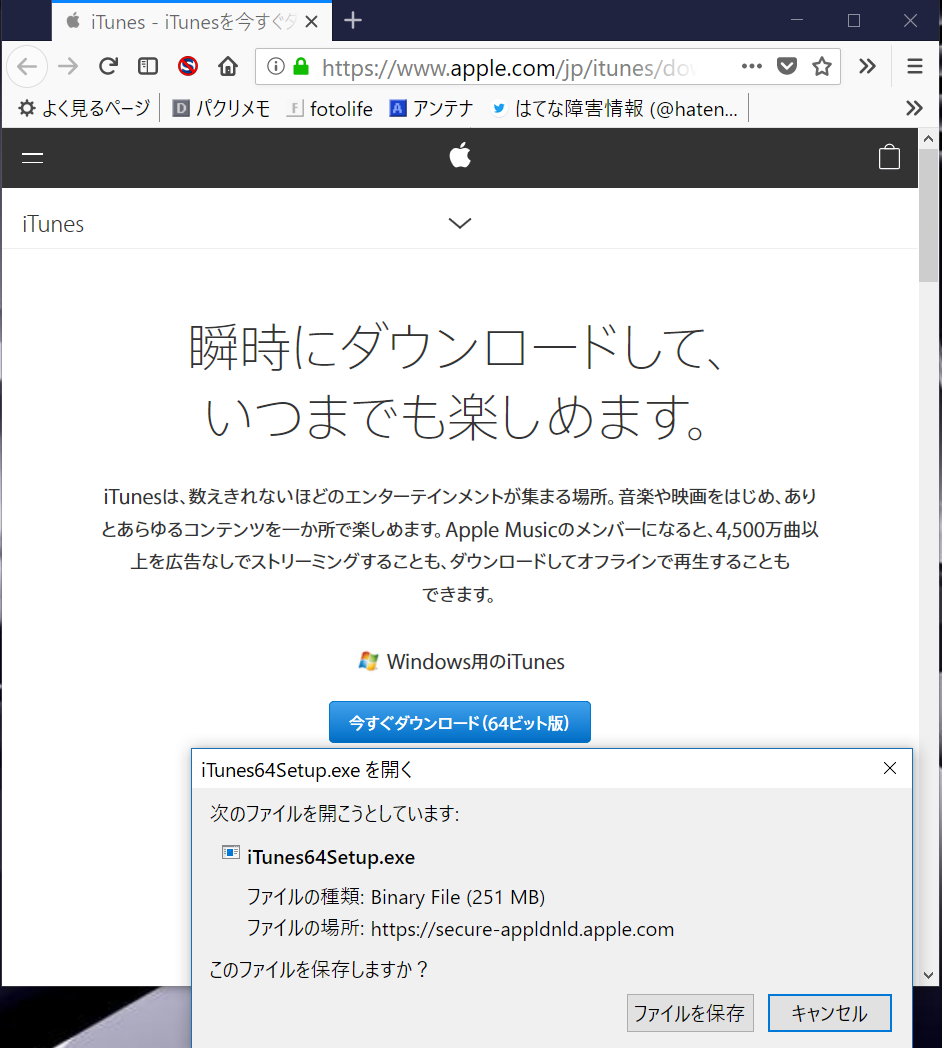The image size is (942, 1048).
Task: Go back with the browser back arrow
Action: 27,66
